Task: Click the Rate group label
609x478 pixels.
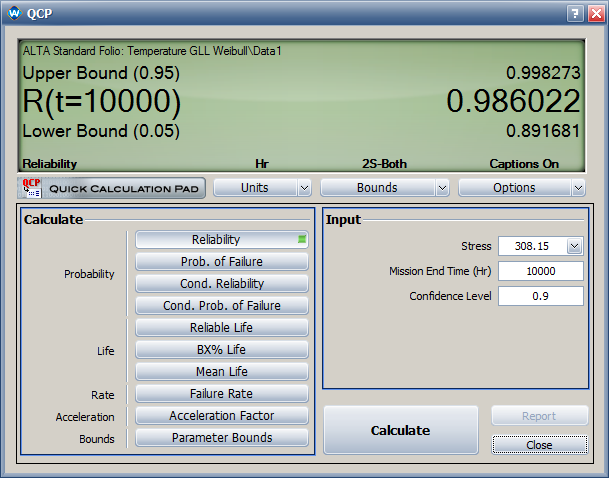Action: click(103, 395)
